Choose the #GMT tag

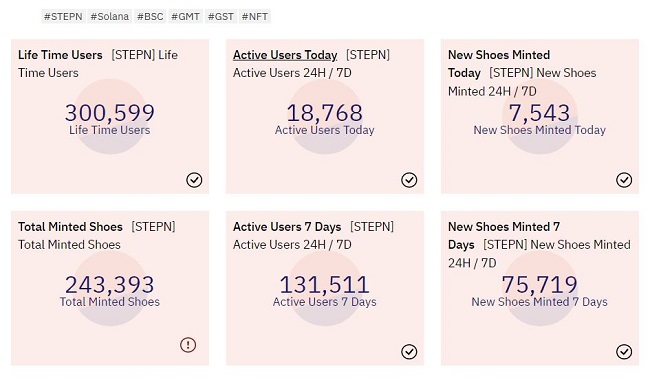click(x=185, y=17)
